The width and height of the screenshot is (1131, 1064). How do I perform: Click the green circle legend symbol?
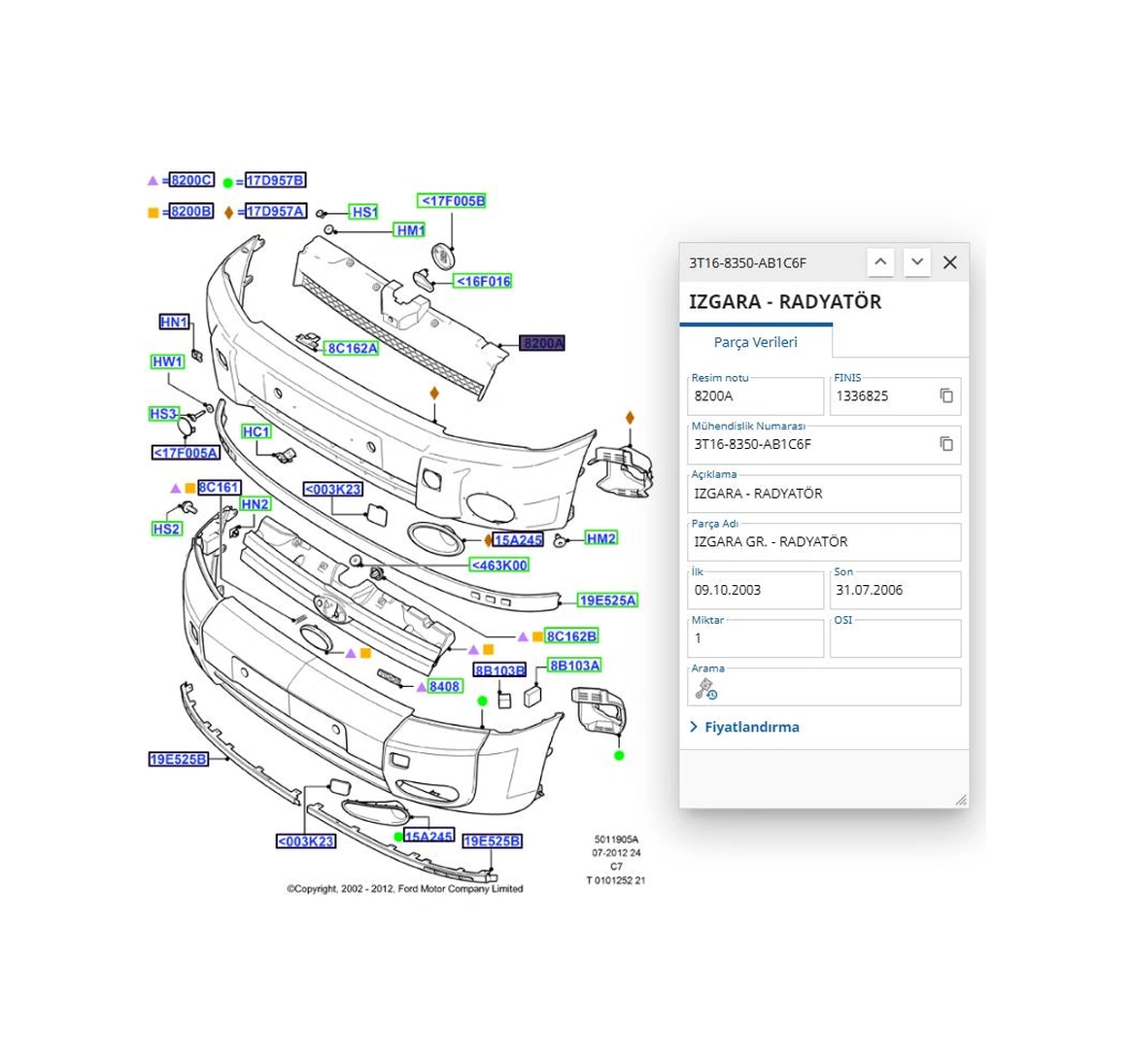[x=228, y=183]
